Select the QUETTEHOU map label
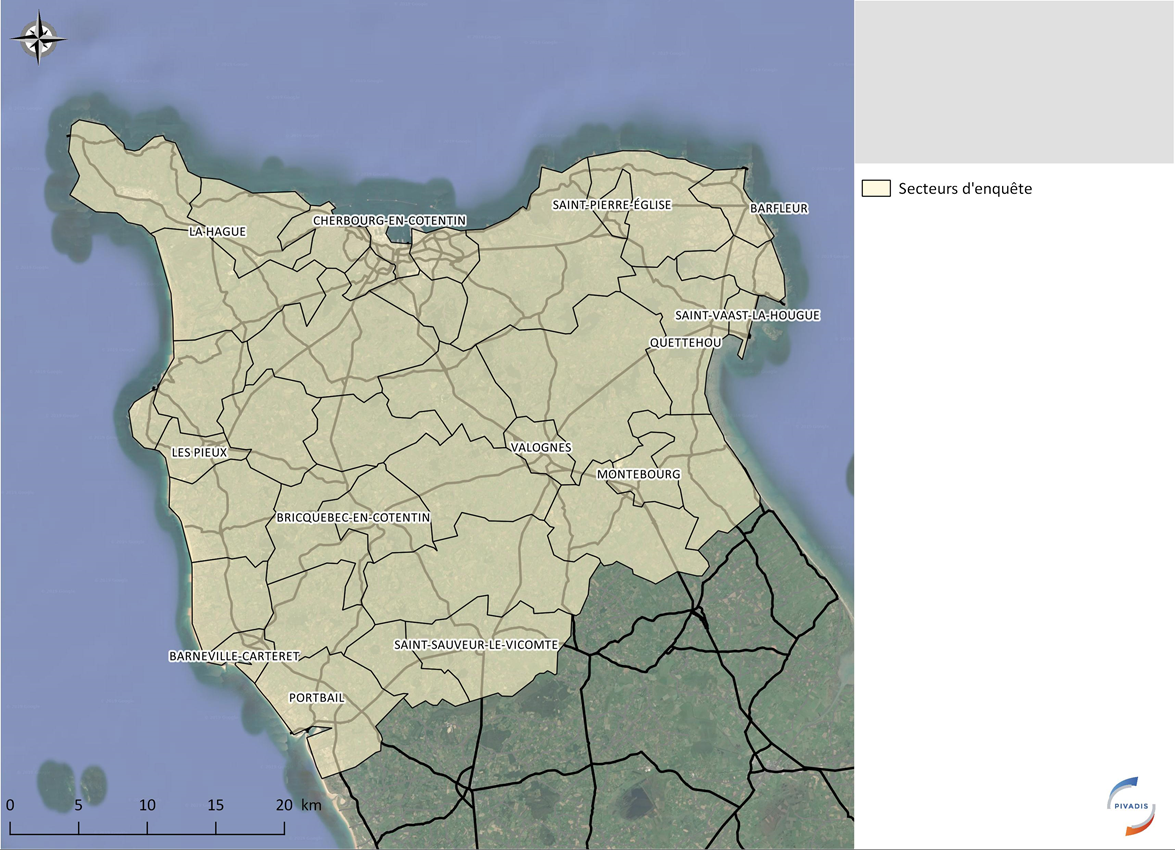The width and height of the screenshot is (1175, 850). pyautogui.click(x=686, y=343)
